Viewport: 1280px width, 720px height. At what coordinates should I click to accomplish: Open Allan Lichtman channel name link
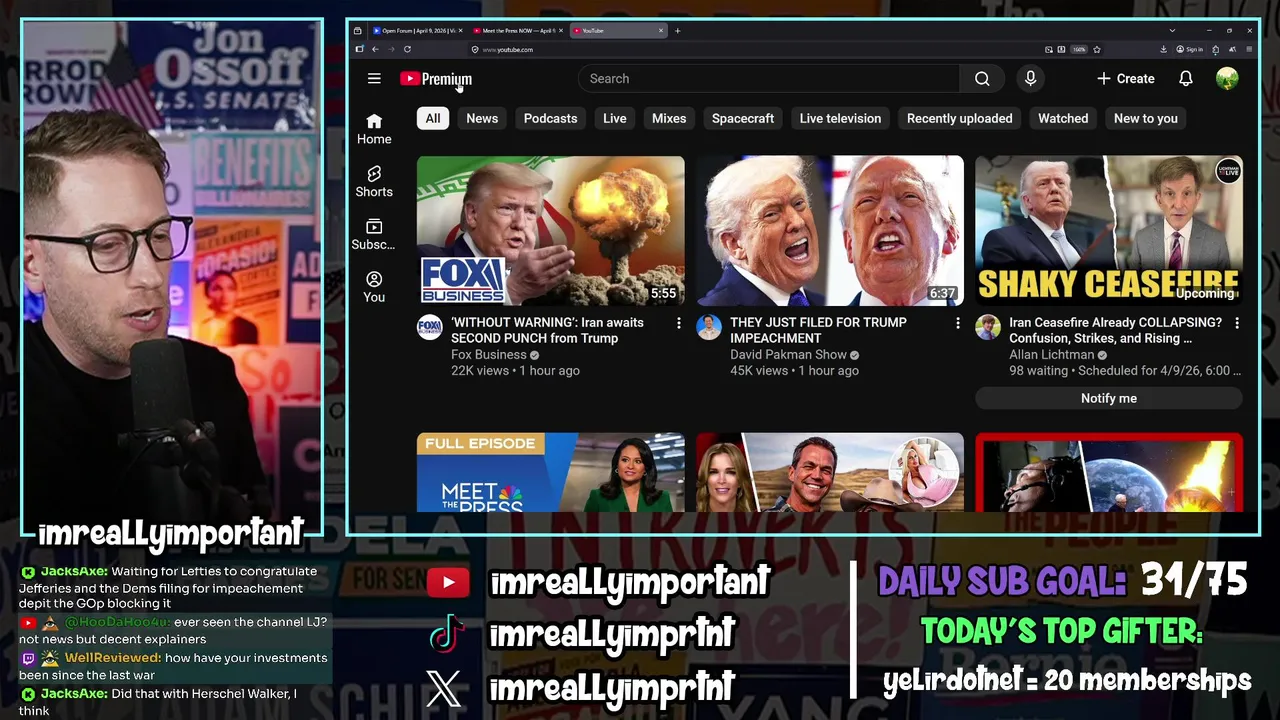1051,355
